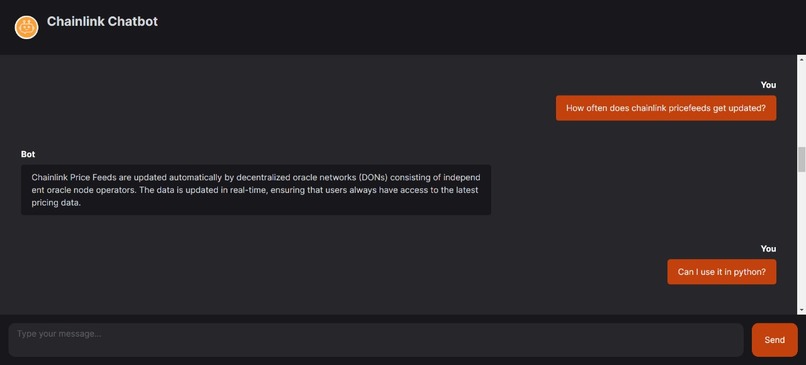Click the chat scrollbar thumb
This screenshot has width=806, height=365.
pos(801,160)
